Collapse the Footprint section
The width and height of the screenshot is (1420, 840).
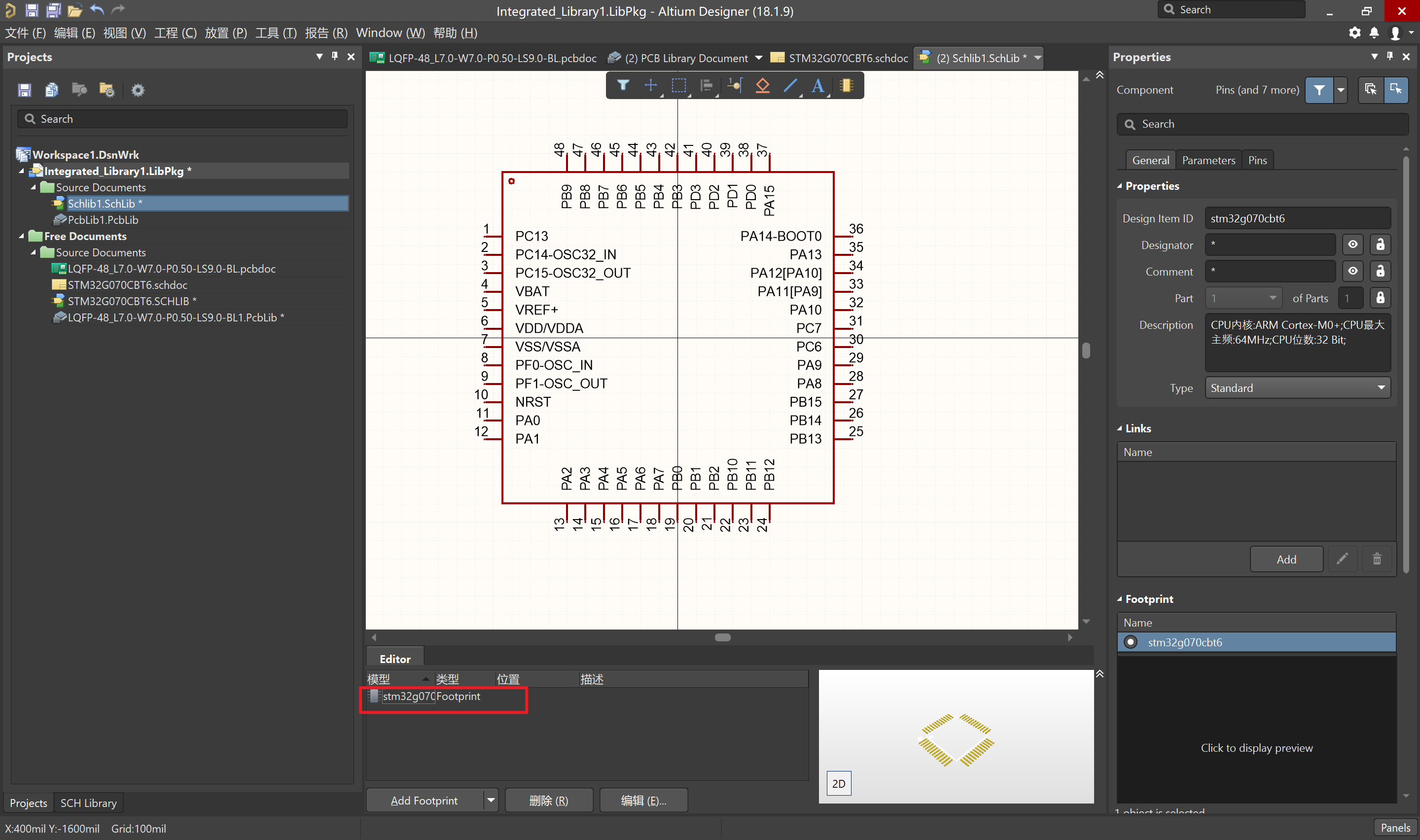[1119, 599]
